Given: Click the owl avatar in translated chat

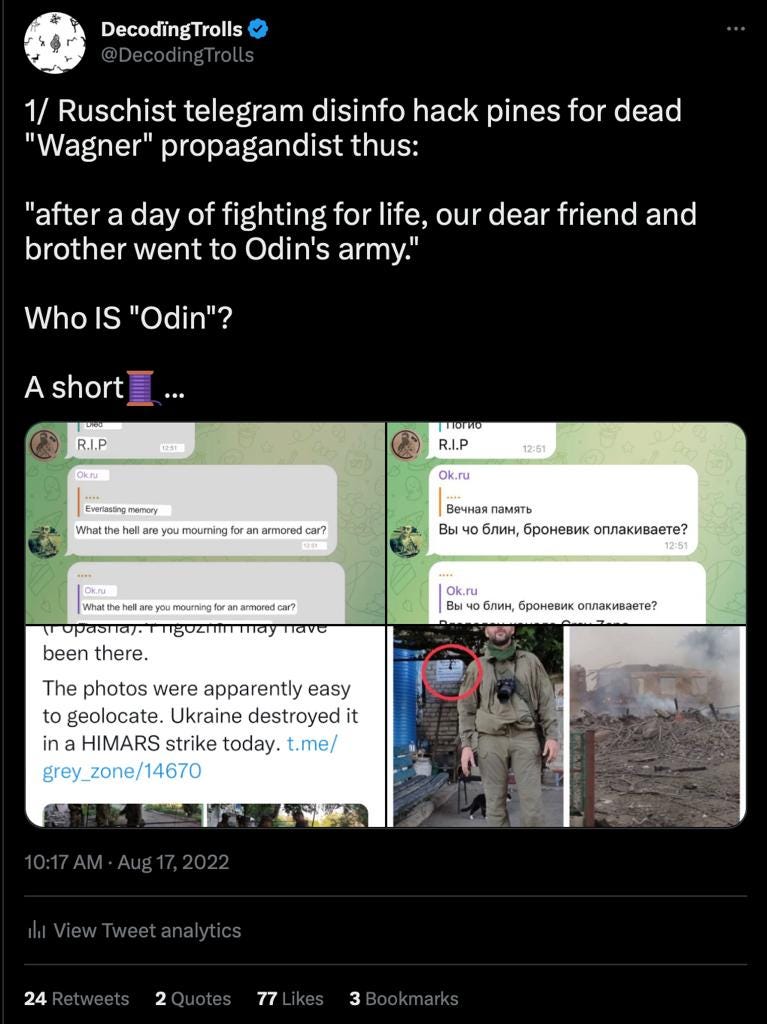Looking at the screenshot, I should (x=45, y=445).
